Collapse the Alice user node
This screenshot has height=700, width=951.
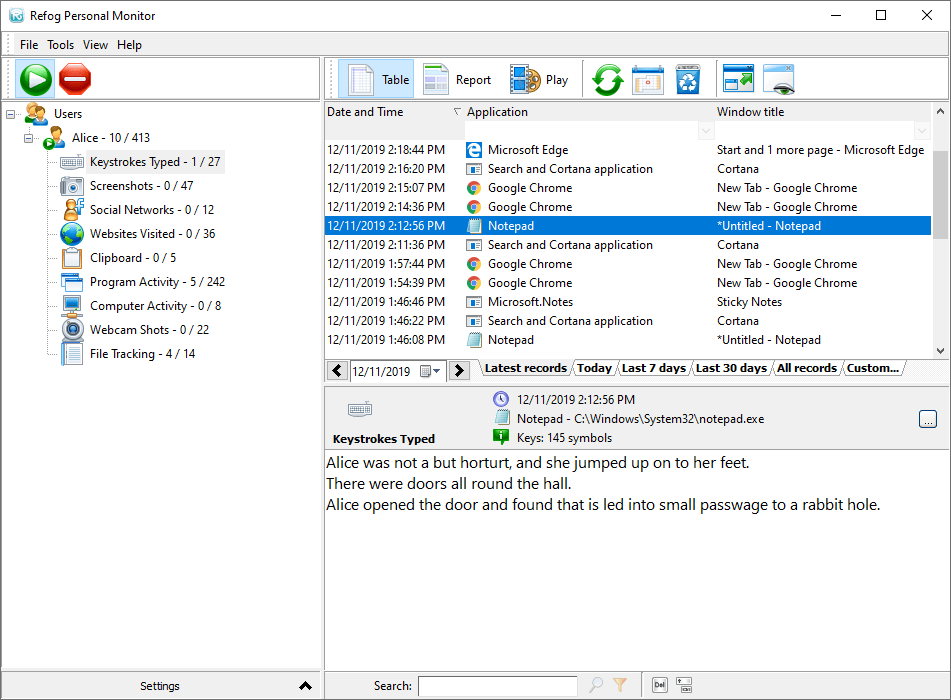pos(28,138)
